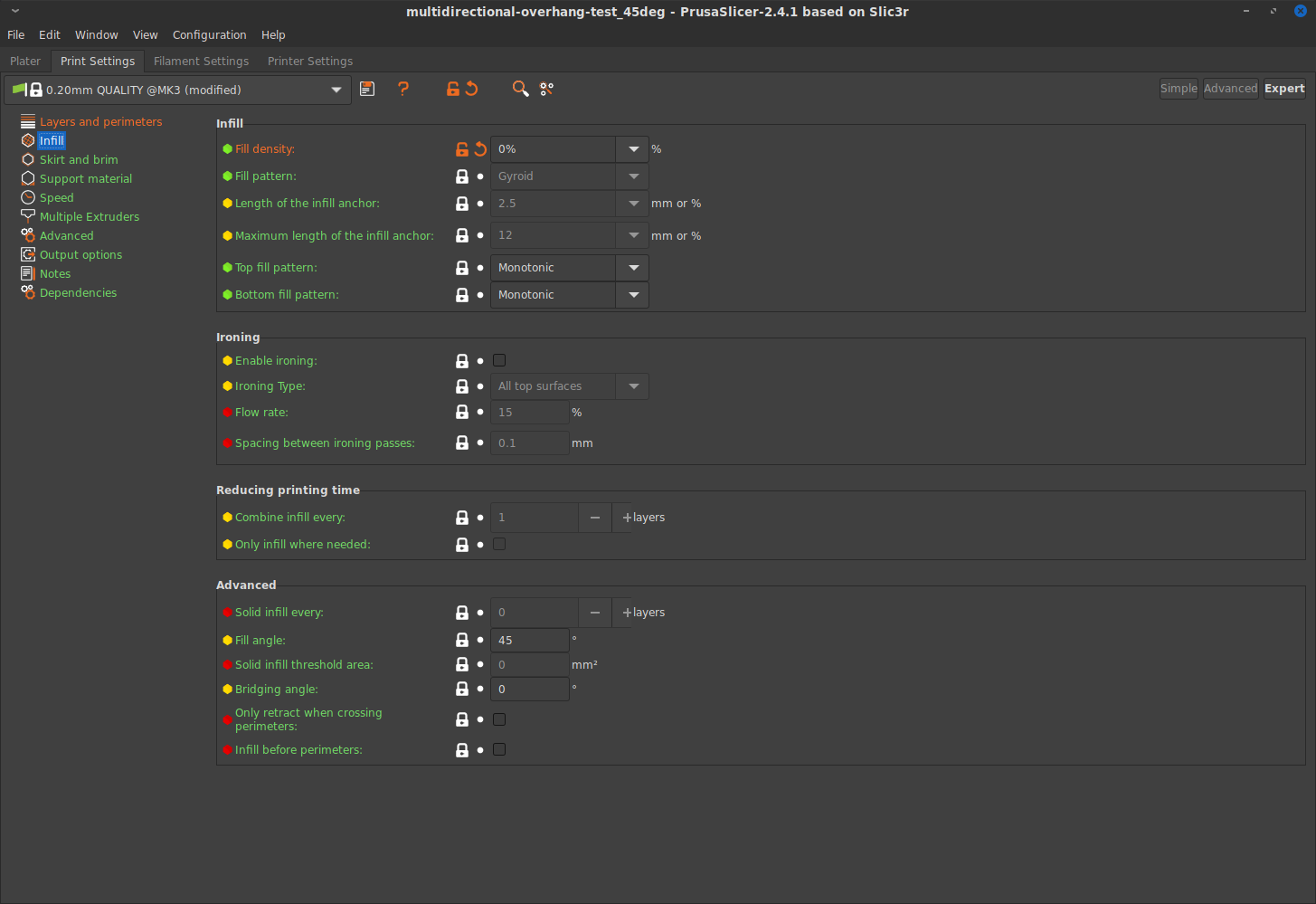
Task: Switch to the Filament Settings tab
Action: [x=201, y=62]
